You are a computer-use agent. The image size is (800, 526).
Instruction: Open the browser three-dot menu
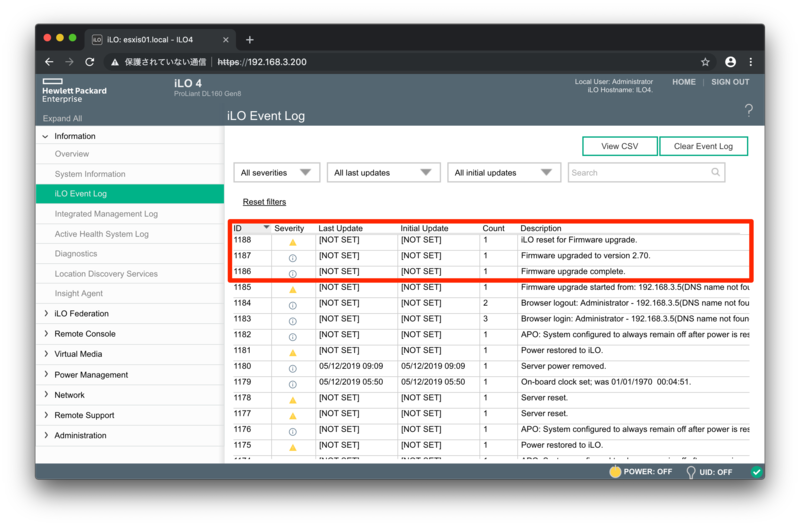751,62
